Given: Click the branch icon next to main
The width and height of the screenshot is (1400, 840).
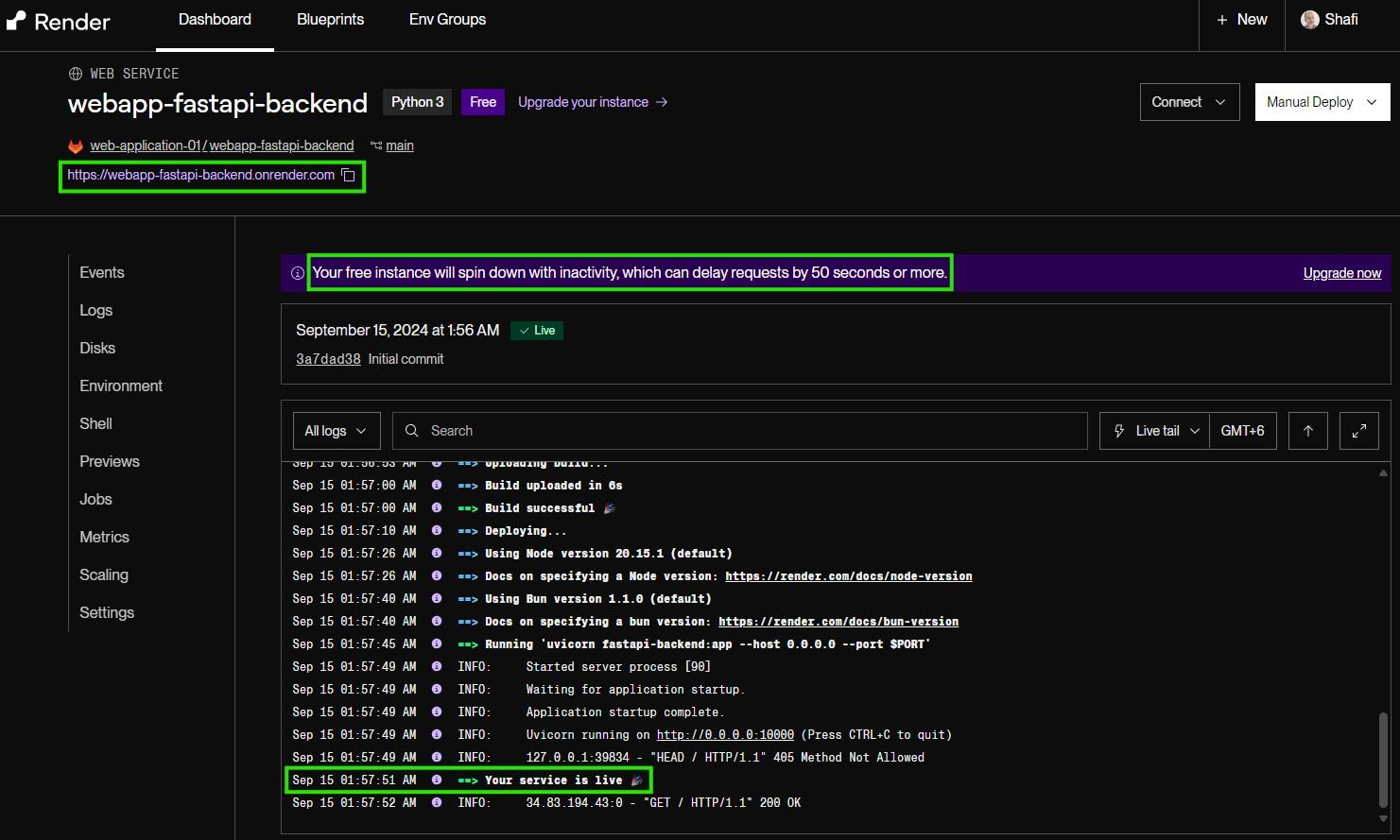Looking at the screenshot, I should tap(376, 146).
